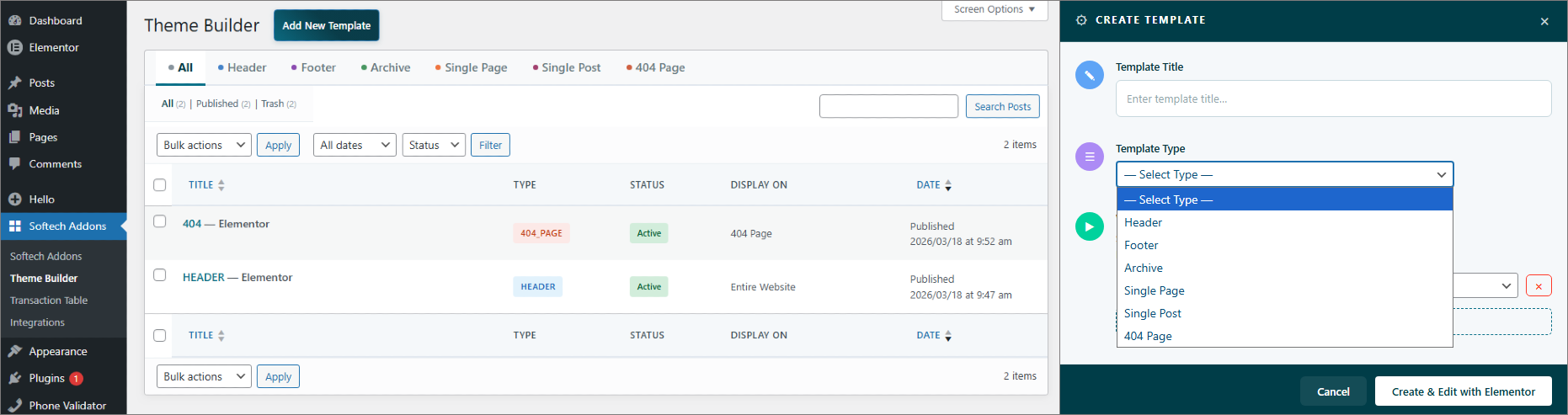Click Create & Edit with Elementor button
The image size is (1568, 415).
(1463, 391)
